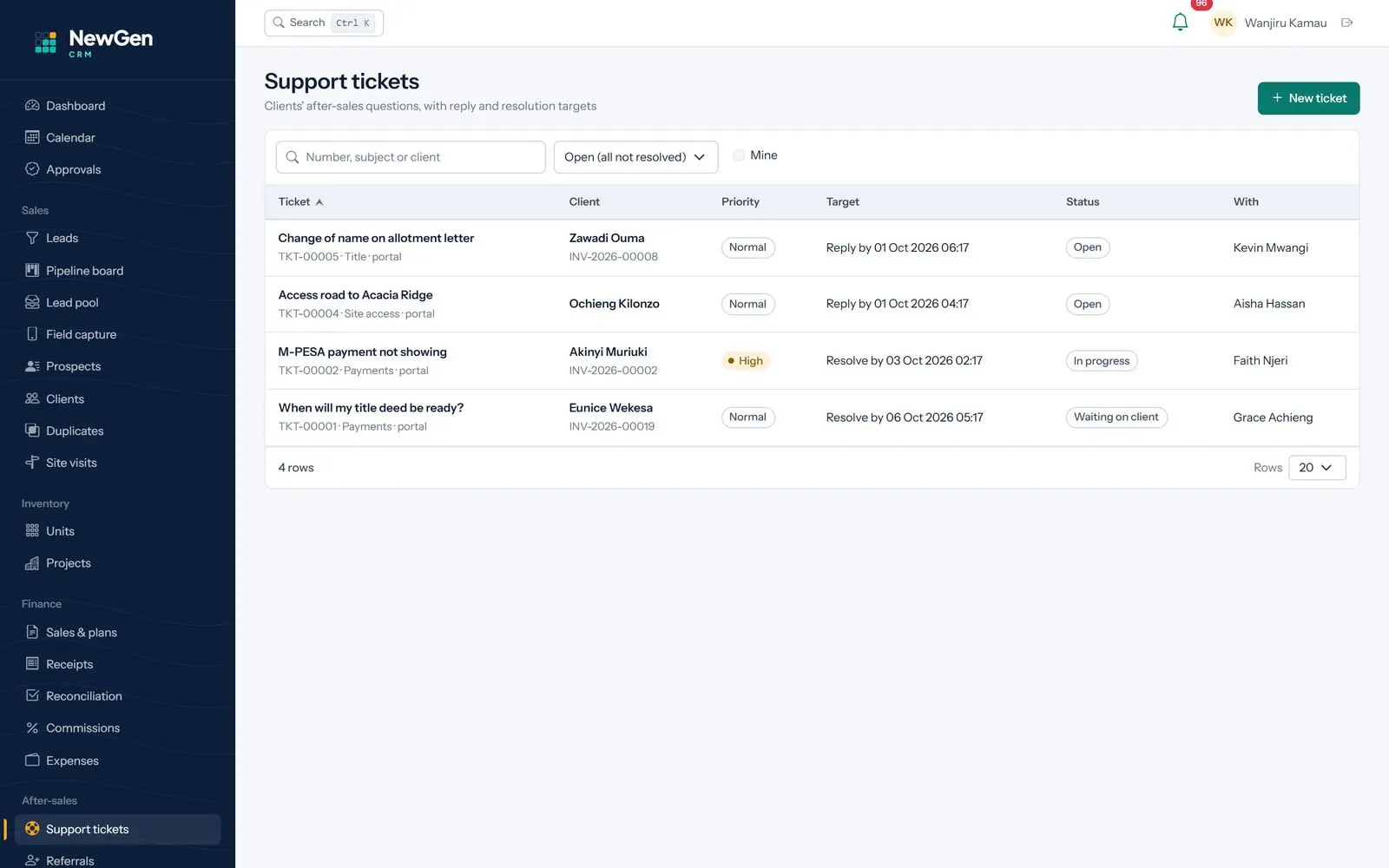Open the 'Open (all not resolved)' status filter
The width and height of the screenshot is (1389, 868).
(635, 157)
